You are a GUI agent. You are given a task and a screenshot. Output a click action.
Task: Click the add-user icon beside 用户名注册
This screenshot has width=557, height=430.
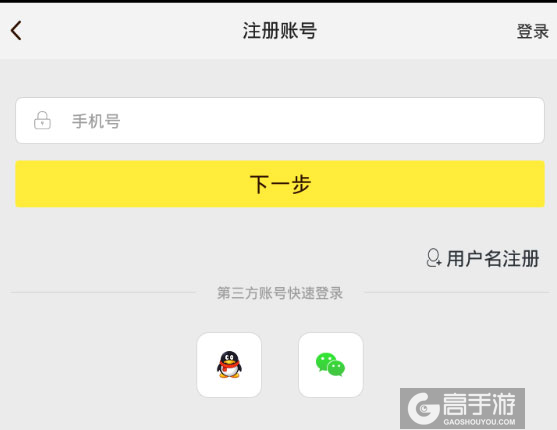point(434,258)
